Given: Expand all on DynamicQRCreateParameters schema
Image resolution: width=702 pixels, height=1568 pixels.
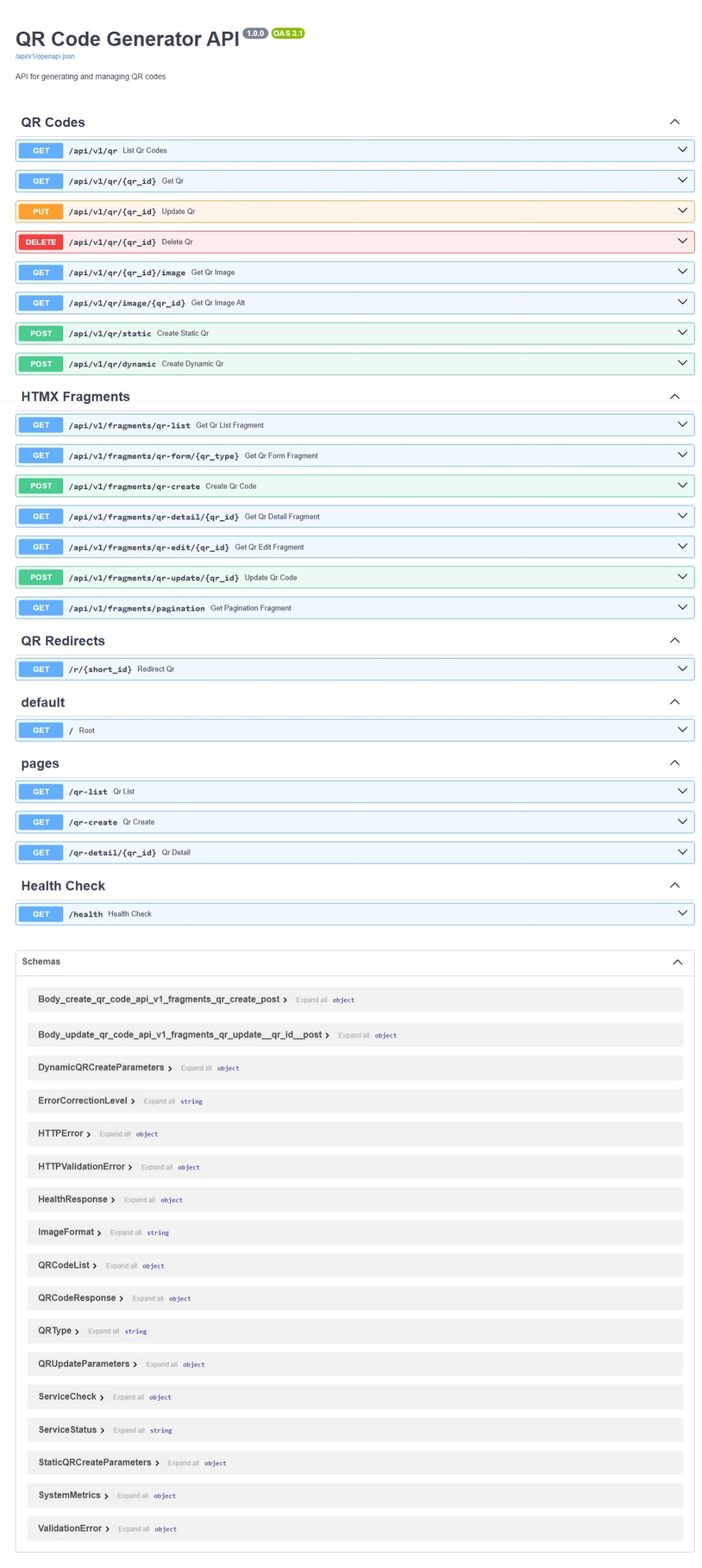Looking at the screenshot, I should click(x=196, y=1068).
